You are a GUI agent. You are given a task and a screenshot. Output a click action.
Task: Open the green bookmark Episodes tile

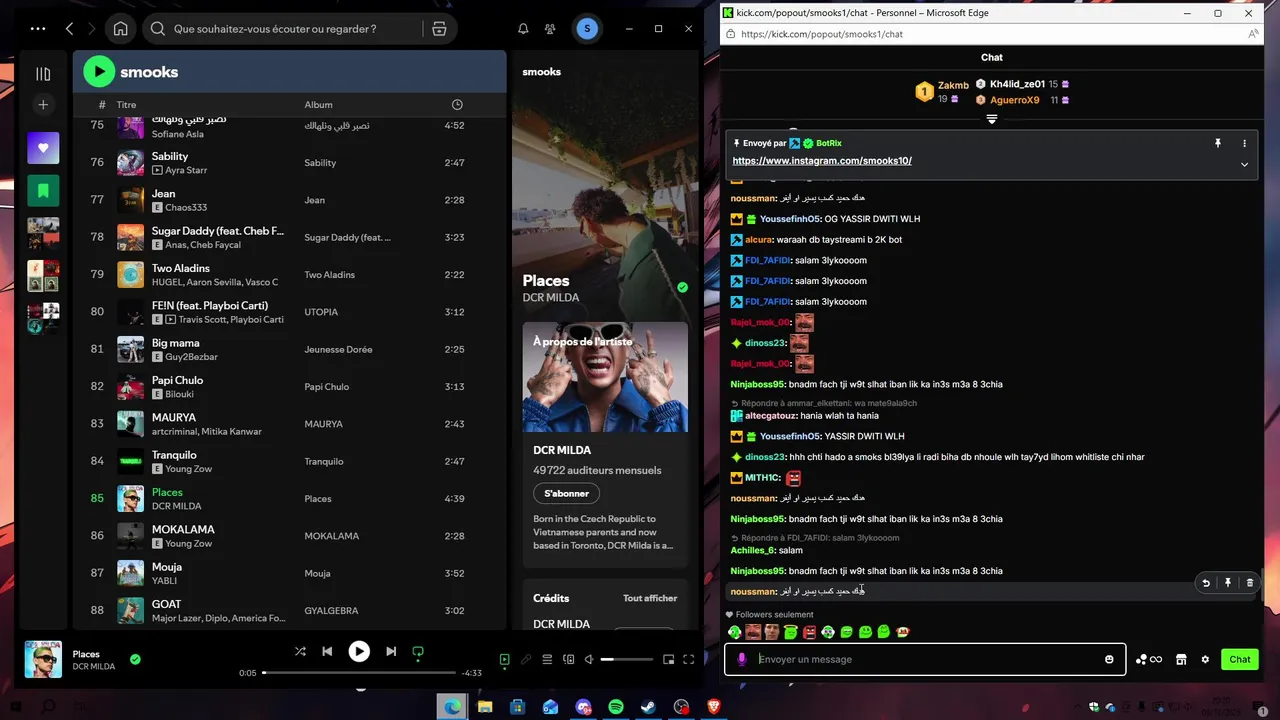[x=43, y=190]
